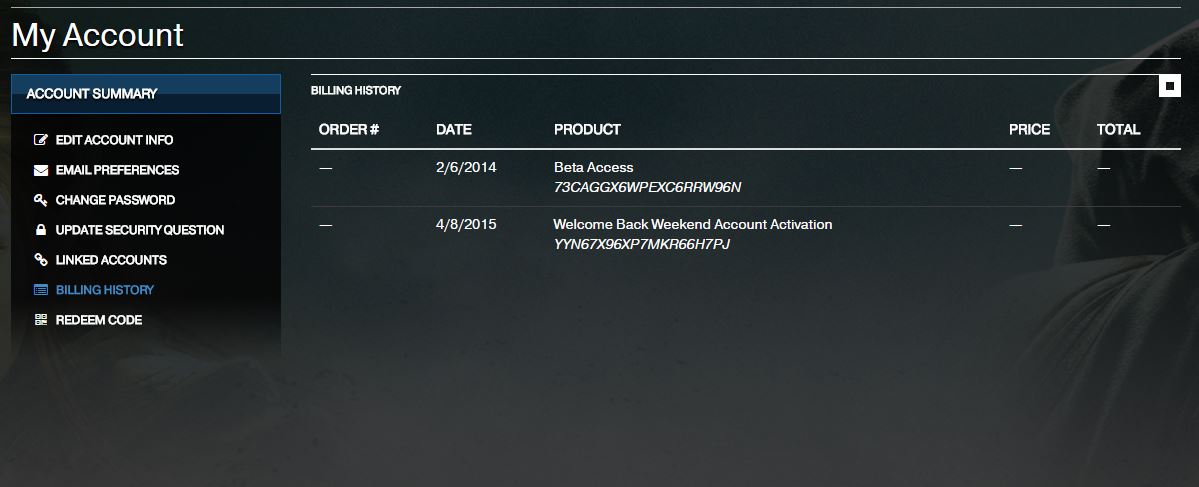Click the Redeem Code QR icon
This screenshot has width=1199, height=487.
click(x=41, y=320)
